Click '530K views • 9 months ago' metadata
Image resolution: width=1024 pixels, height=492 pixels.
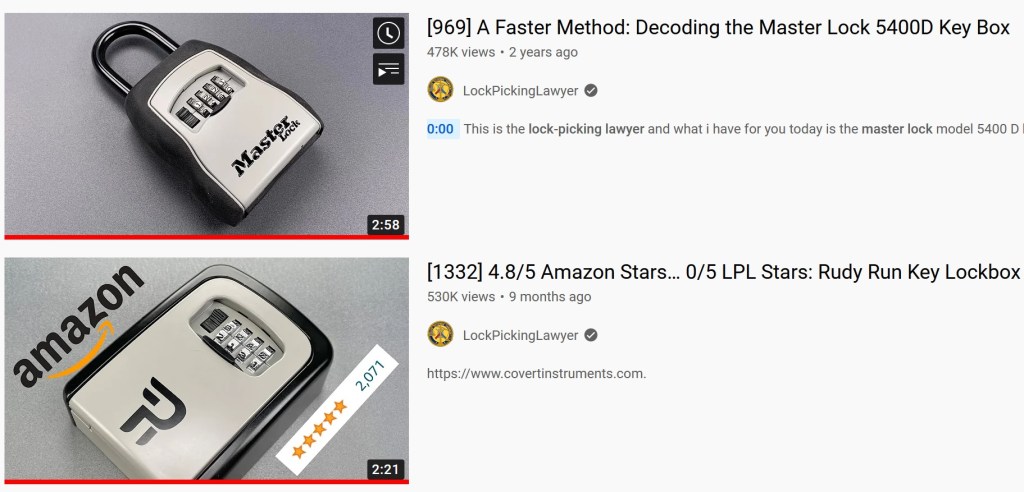point(509,297)
